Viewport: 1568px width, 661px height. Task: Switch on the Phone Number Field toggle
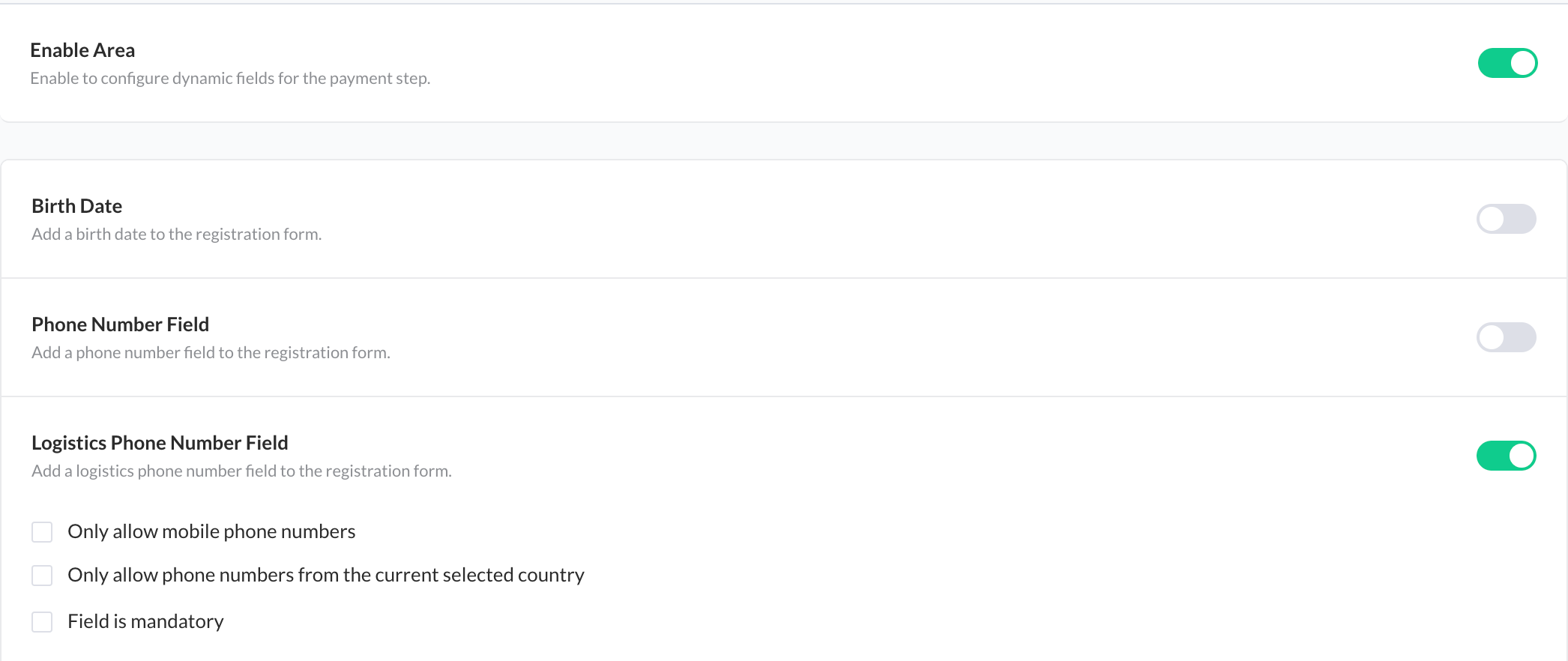(x=1506, y=337)
